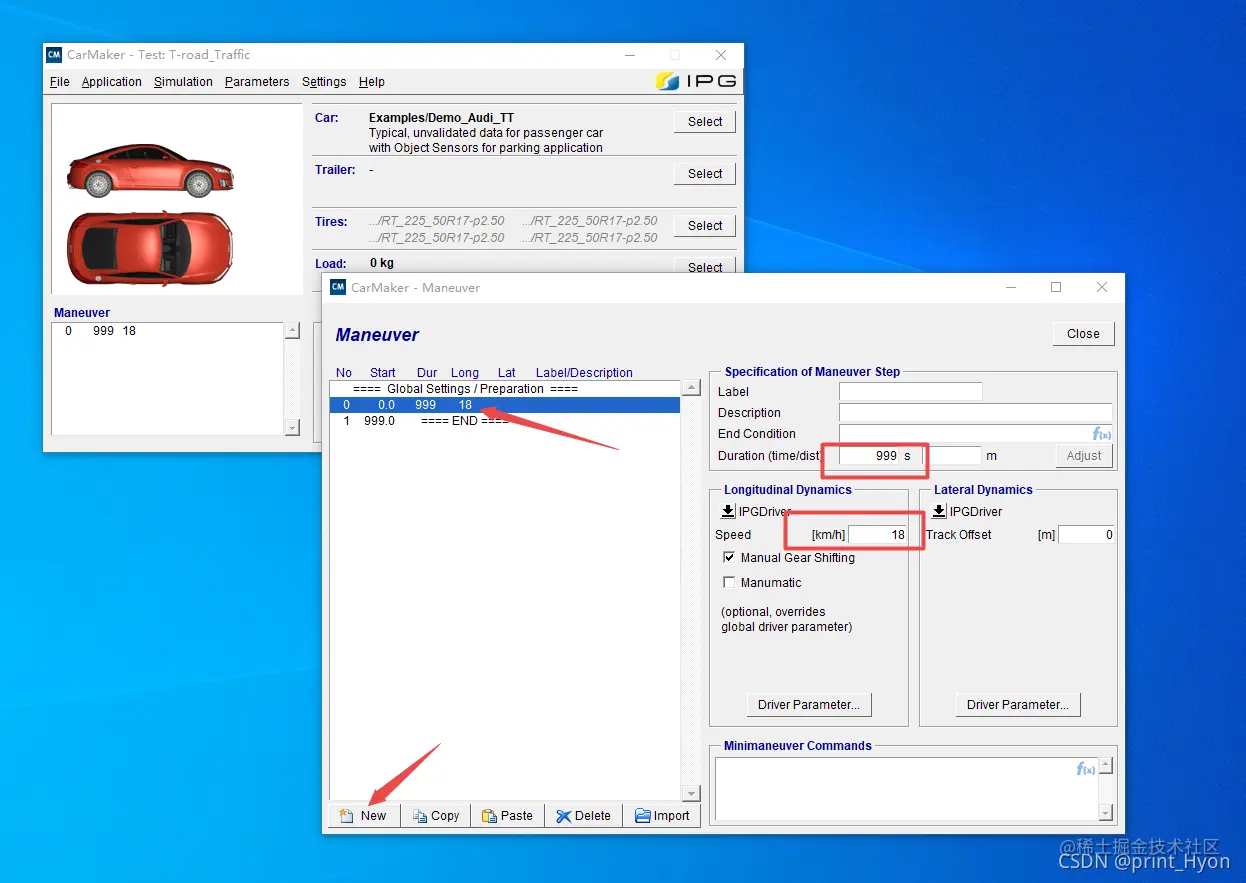The width and height of the screenshot is (1246, 883).
Task: Close the CarMaker main window
Action: tap(721, 55)
